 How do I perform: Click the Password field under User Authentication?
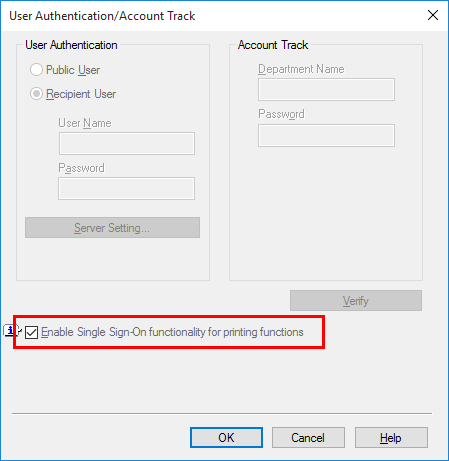coord(126,188)
